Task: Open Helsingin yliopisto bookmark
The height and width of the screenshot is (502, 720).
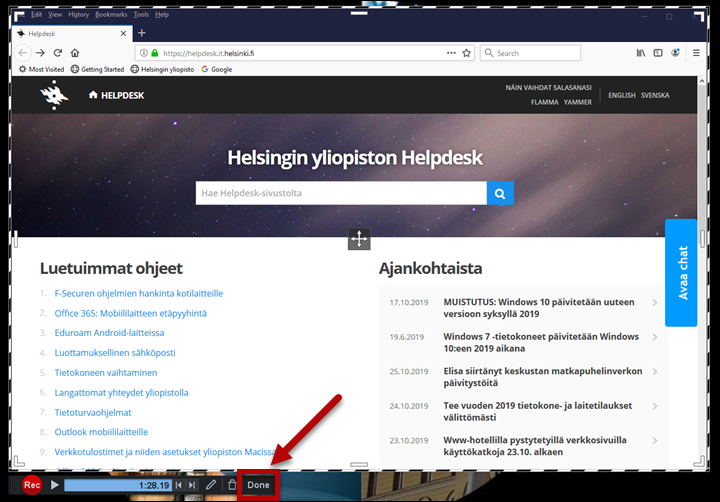Action: coord(163,69)
